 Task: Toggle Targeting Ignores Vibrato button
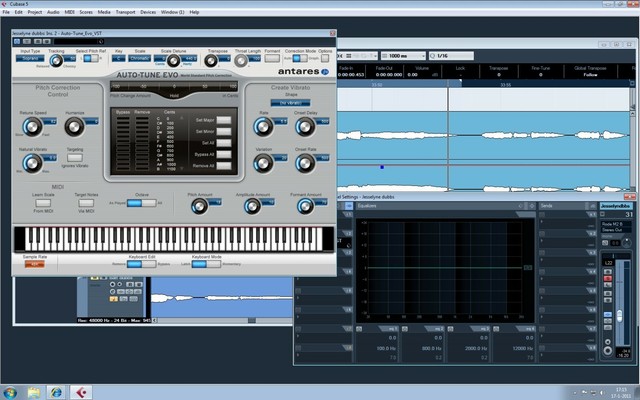[75, 158]
